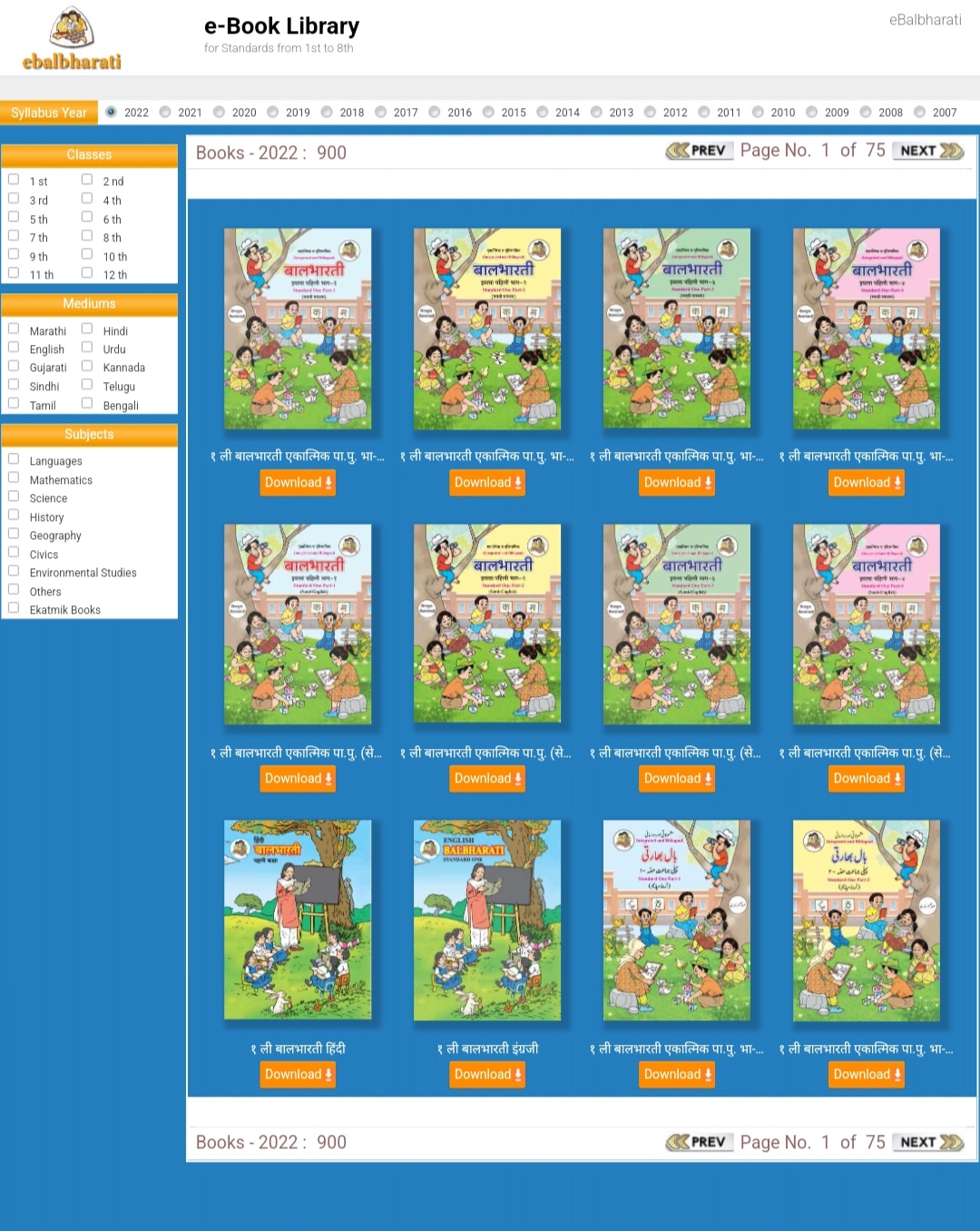This screenshot has width=980, height=1231.
Task: Open the yellow Urdu book cover
Action: click(x=867, y=921)
